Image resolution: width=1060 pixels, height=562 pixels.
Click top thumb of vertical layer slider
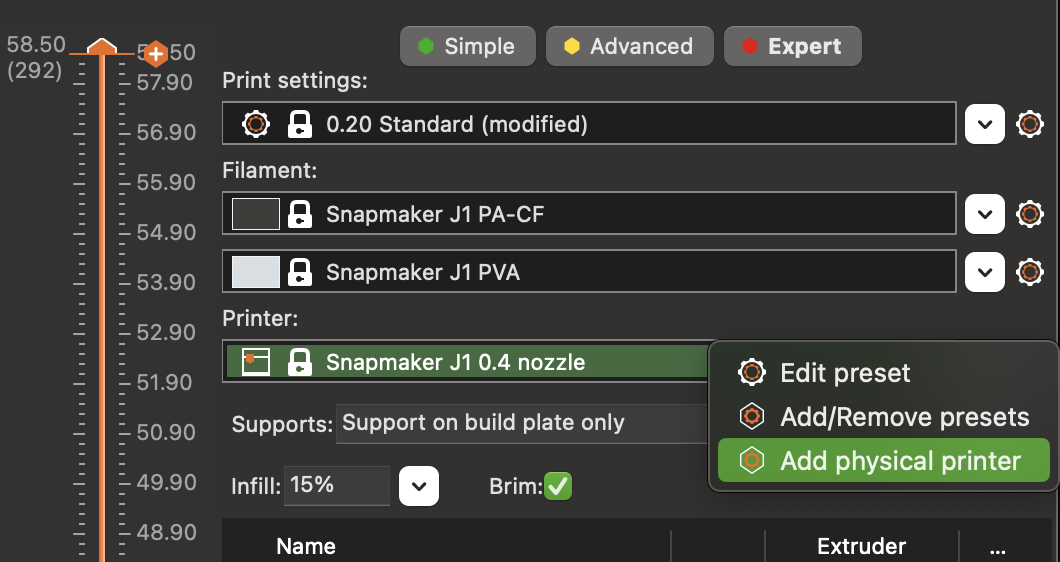coord(102,47)
